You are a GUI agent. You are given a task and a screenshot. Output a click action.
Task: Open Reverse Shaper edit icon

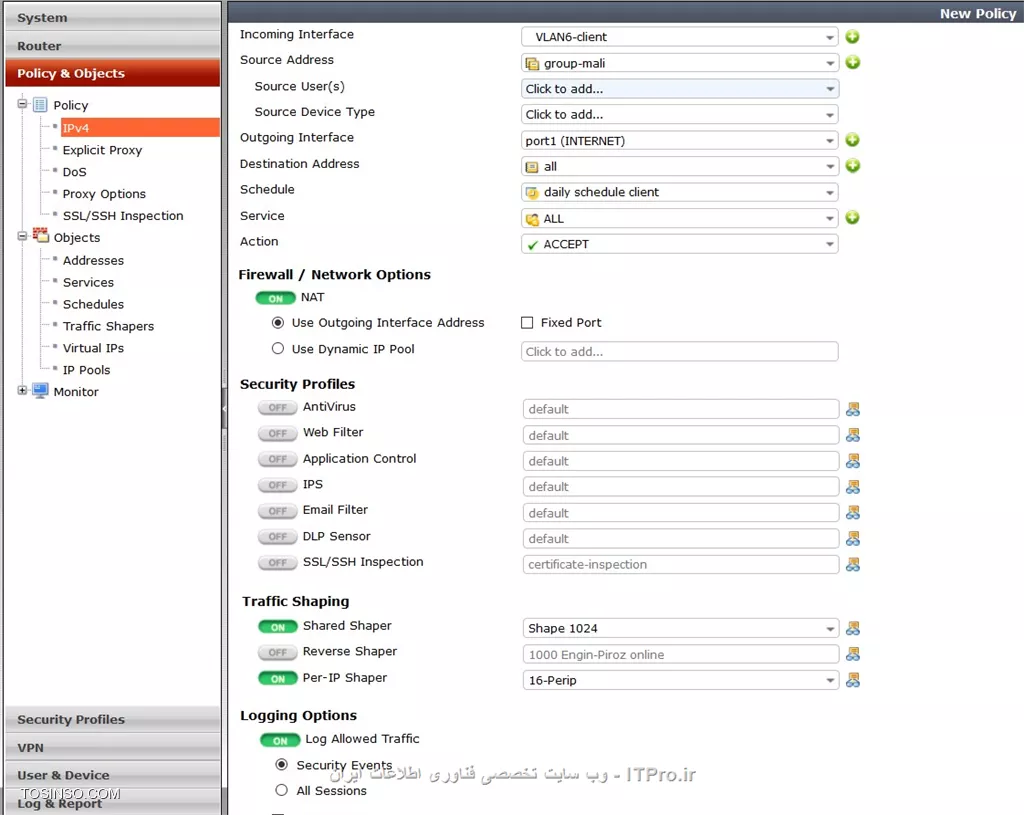tap(853, 654)
